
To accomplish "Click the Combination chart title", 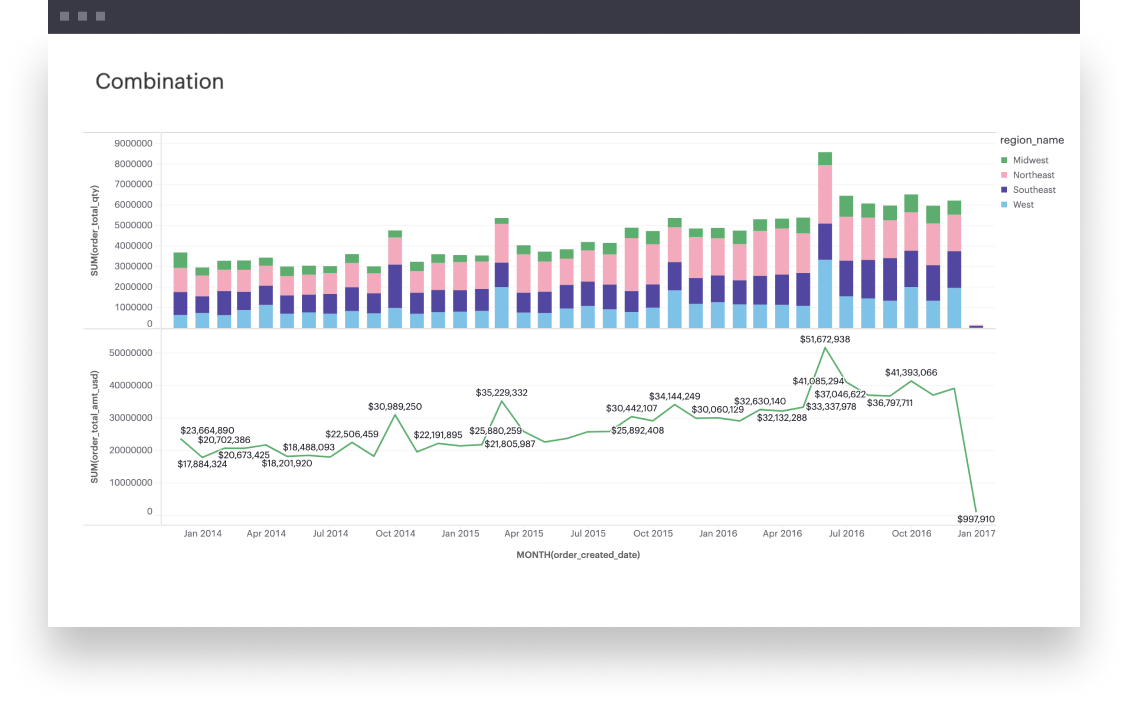I will pyautogui.click(x=159, y=82).
